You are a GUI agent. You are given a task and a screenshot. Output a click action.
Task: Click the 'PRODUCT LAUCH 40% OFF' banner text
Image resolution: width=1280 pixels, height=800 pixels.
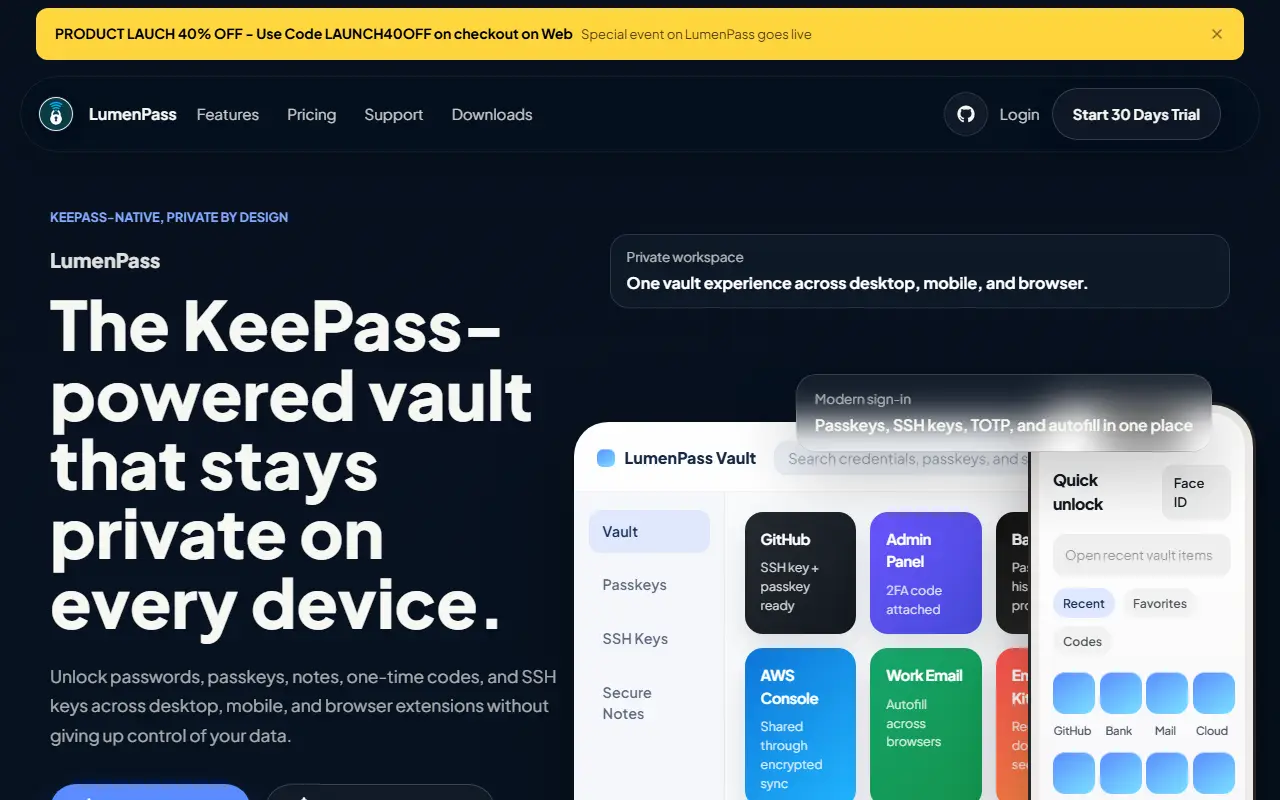click(314, 34)
